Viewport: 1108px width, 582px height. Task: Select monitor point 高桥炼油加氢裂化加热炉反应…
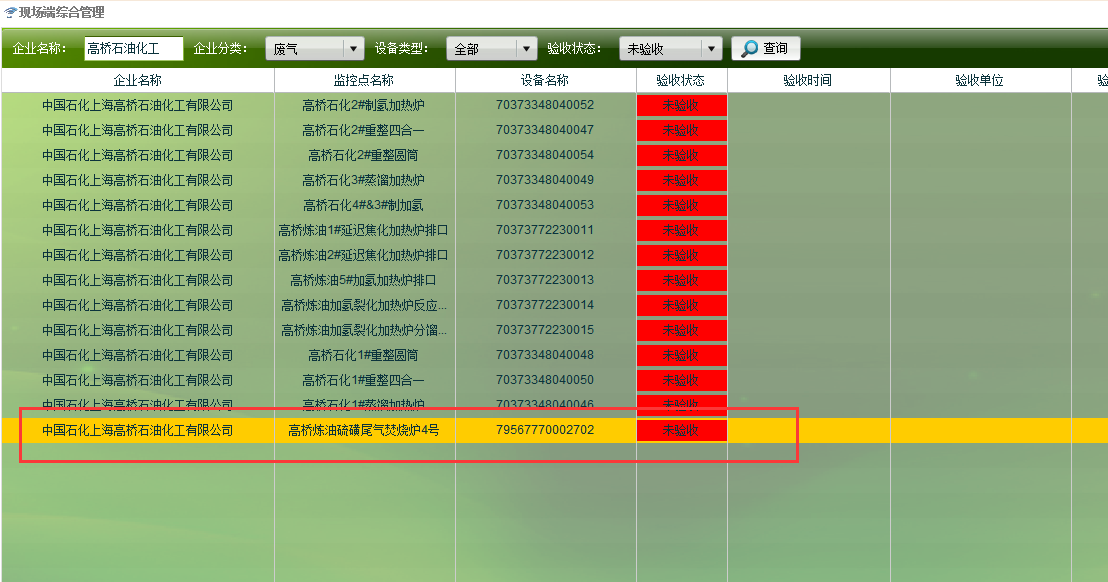point(364,305)
